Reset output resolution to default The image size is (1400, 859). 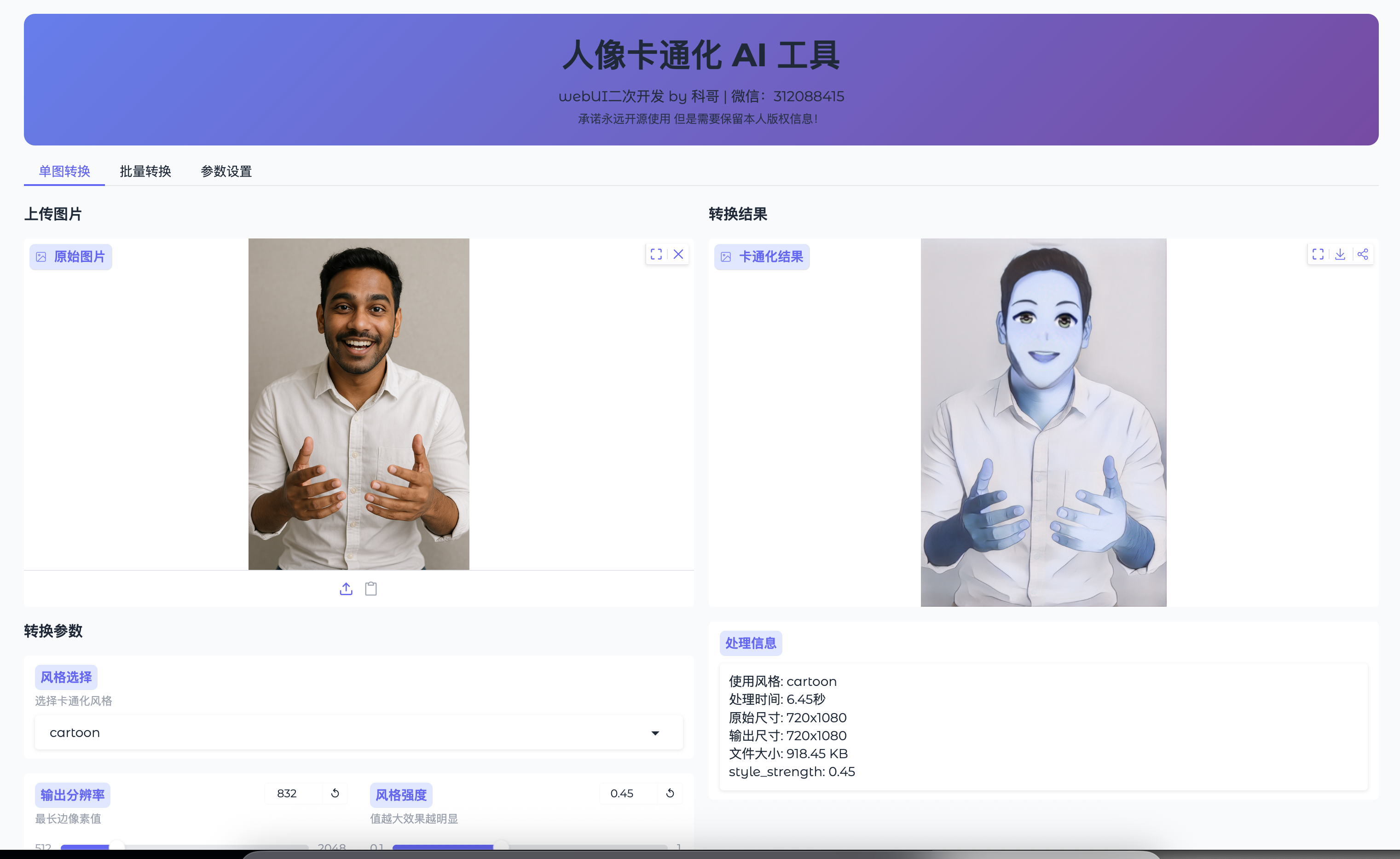coord(335,793)
